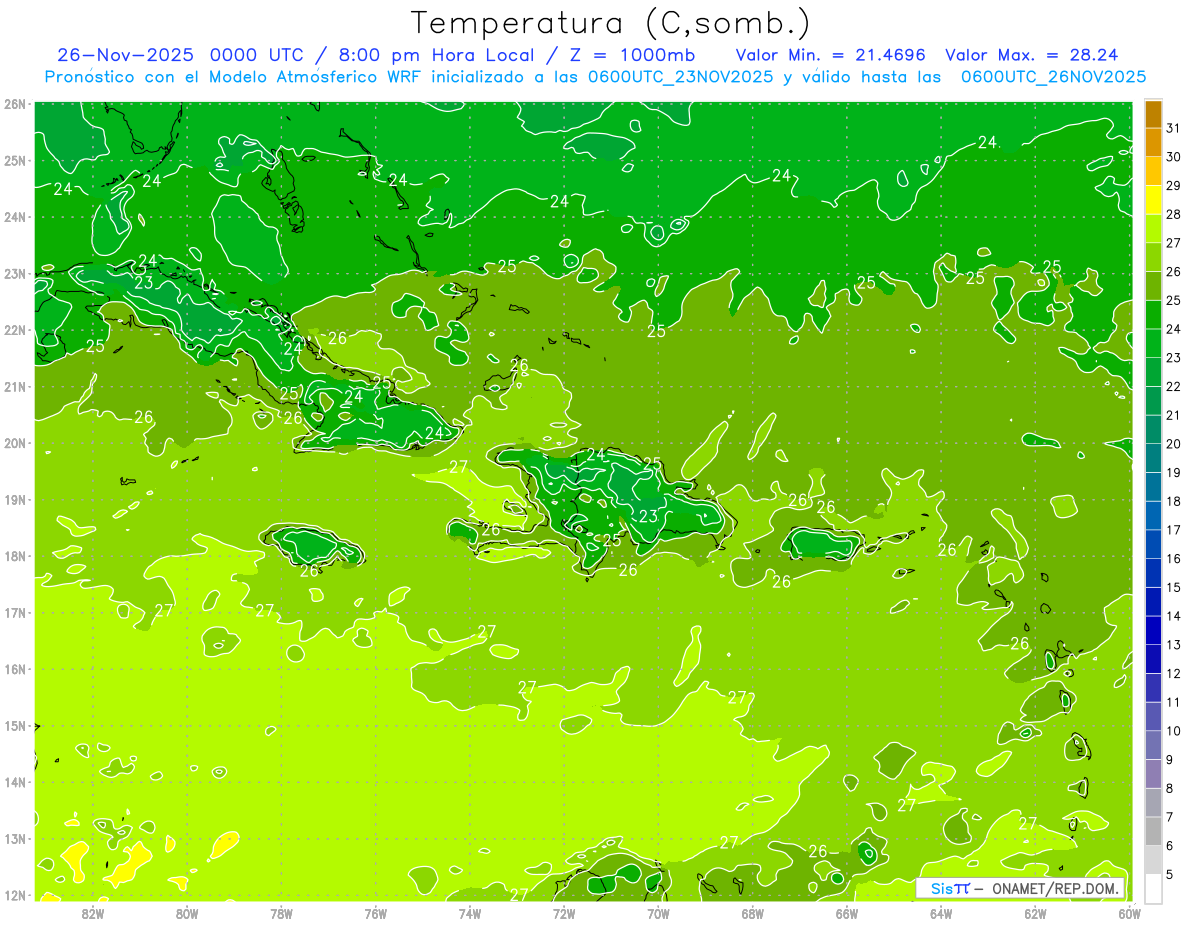Viewport: 1200px width, 927px height.
Task: Click the brown legend swatch above 31
Action: [1153, 114]
